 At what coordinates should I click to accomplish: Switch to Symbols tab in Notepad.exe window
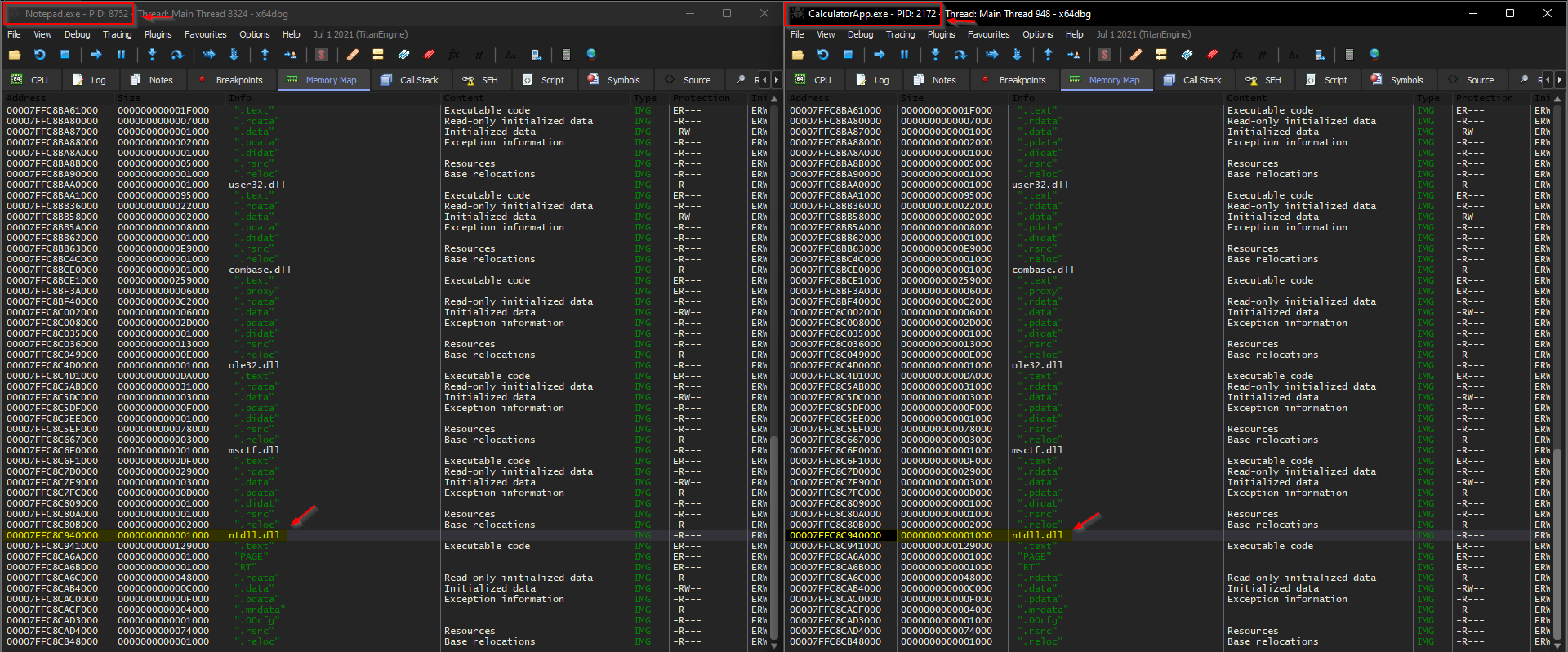(x=614, y=79)
